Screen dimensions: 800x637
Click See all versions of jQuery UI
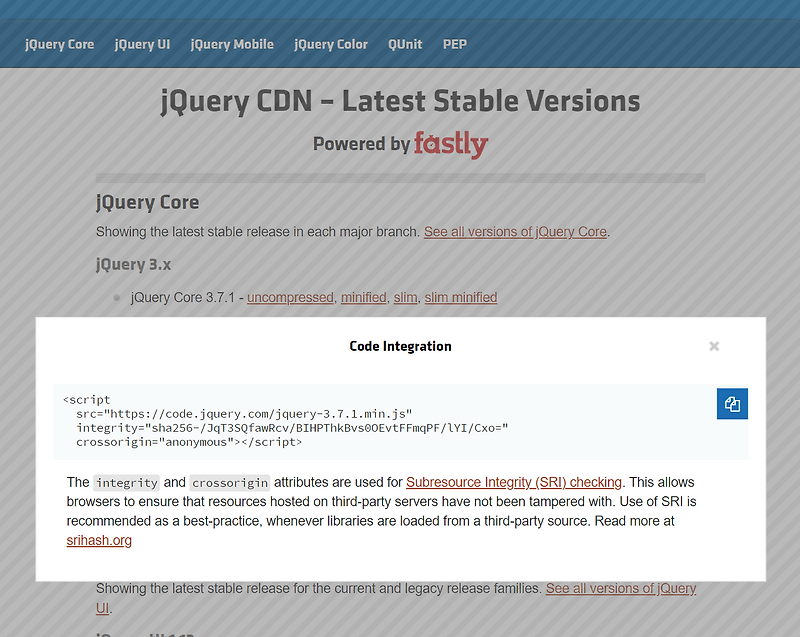point(396,598)
